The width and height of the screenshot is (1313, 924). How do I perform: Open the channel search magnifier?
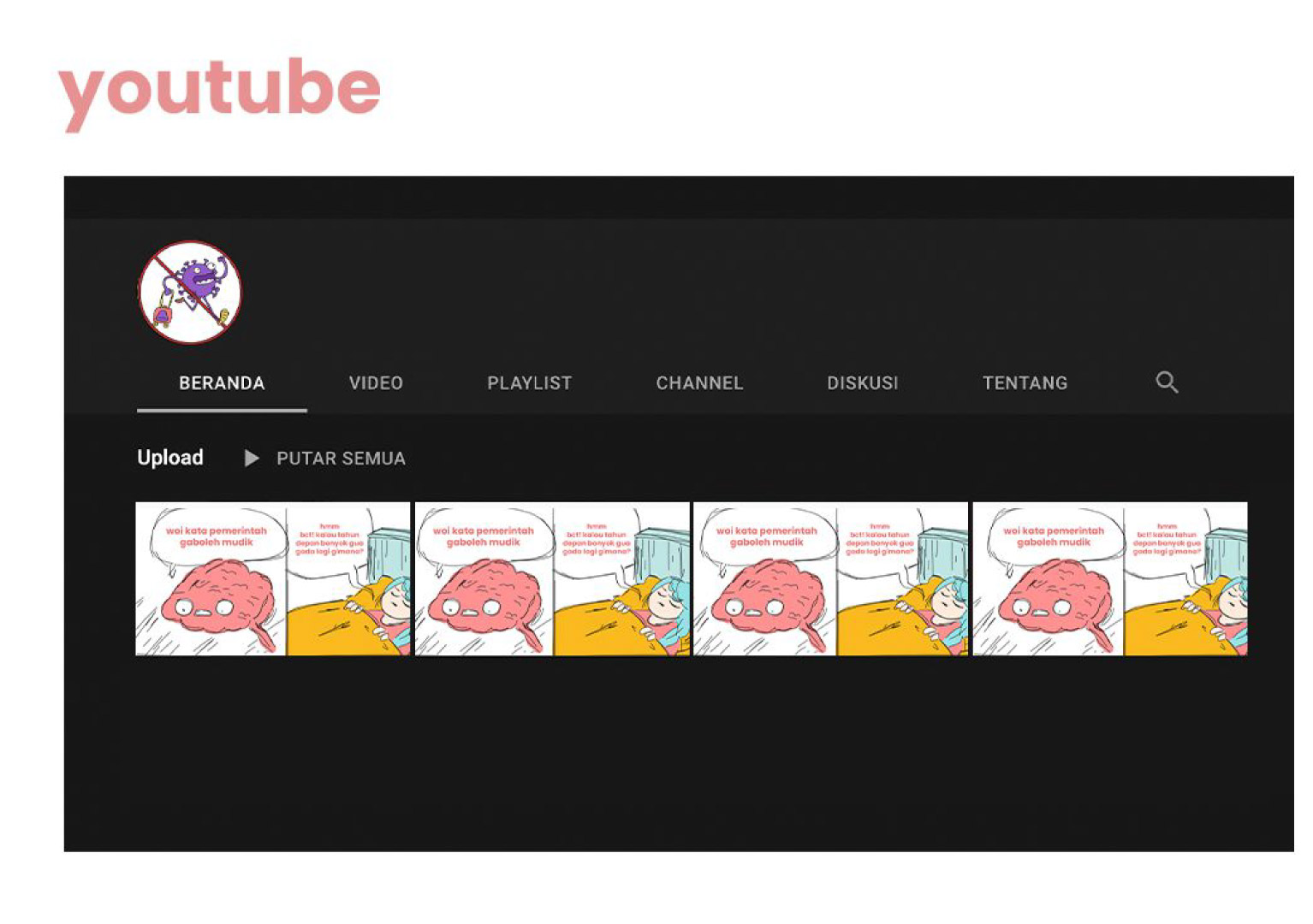(1167, 382)
